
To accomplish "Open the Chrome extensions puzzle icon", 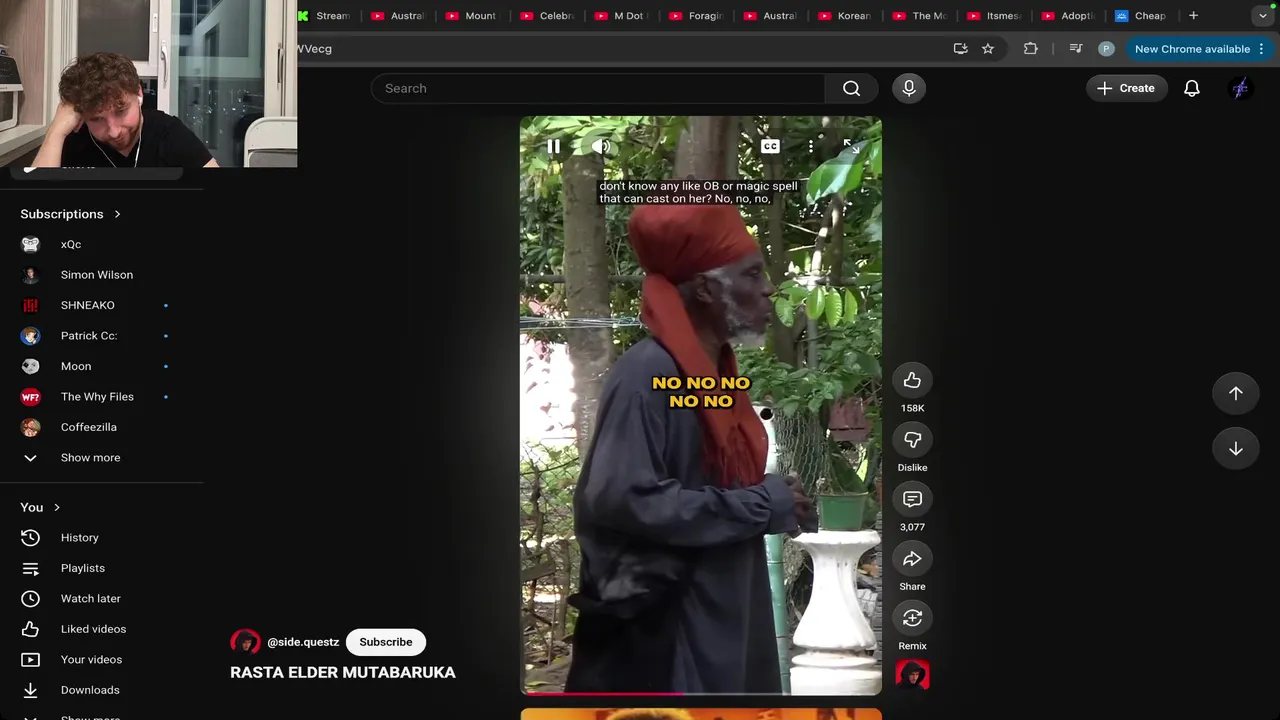I will pyautogui.click(x=1031, y=49).
